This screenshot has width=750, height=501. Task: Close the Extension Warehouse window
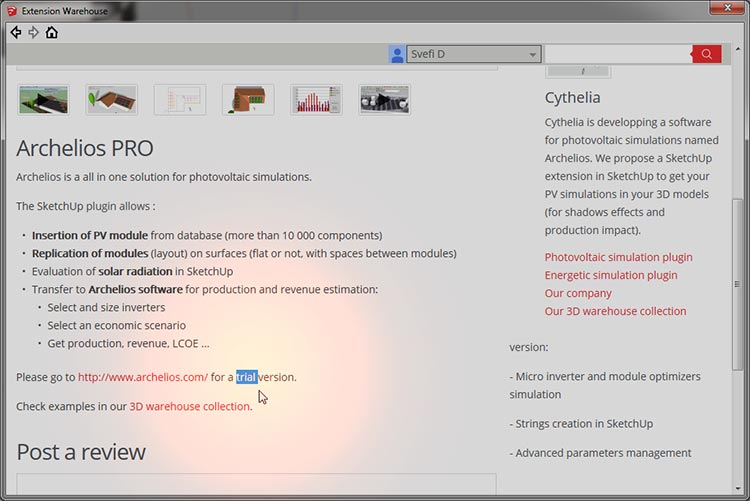pos(727,8)
